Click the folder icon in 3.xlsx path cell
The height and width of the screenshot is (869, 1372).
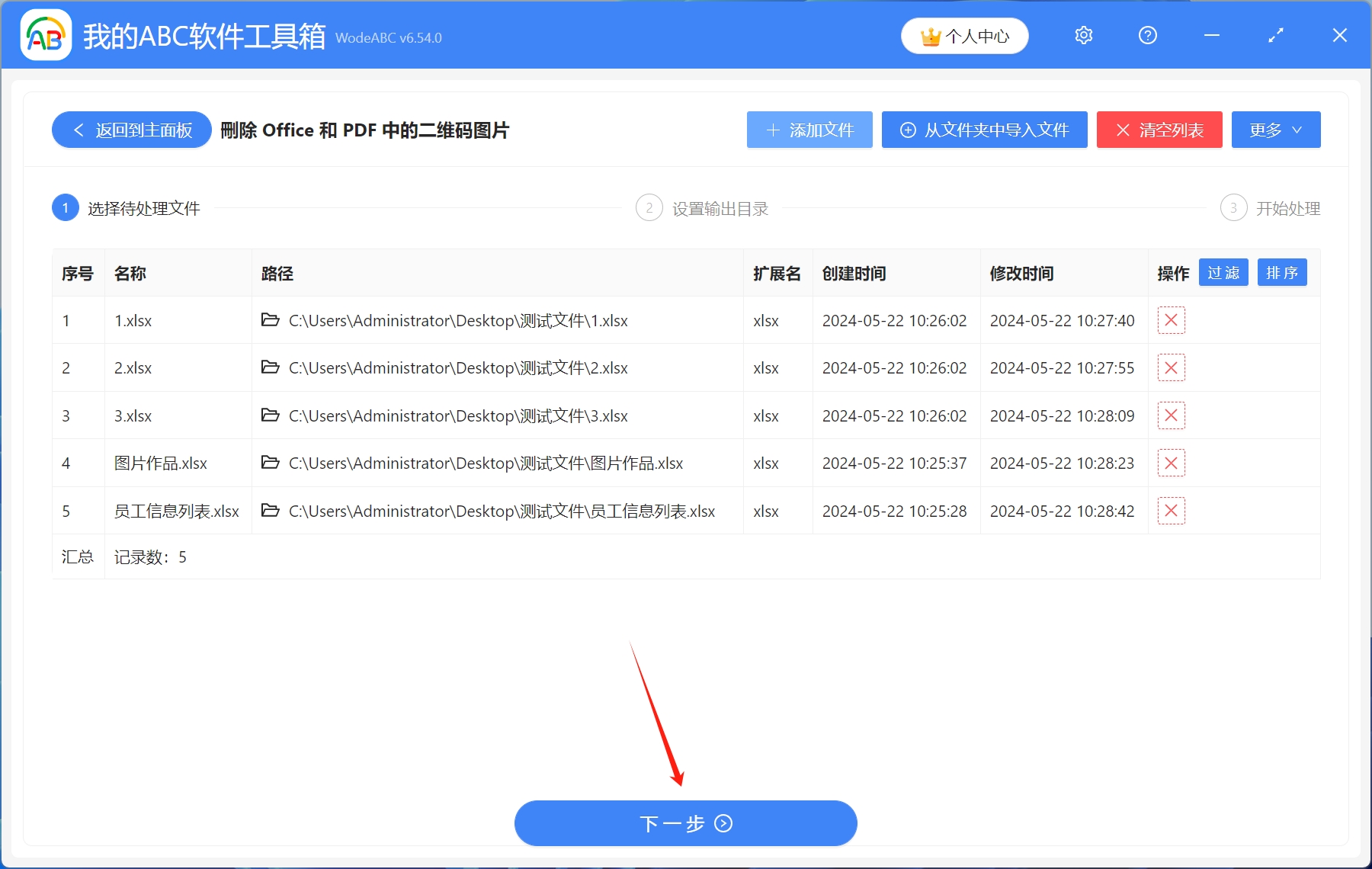(271, 415)
